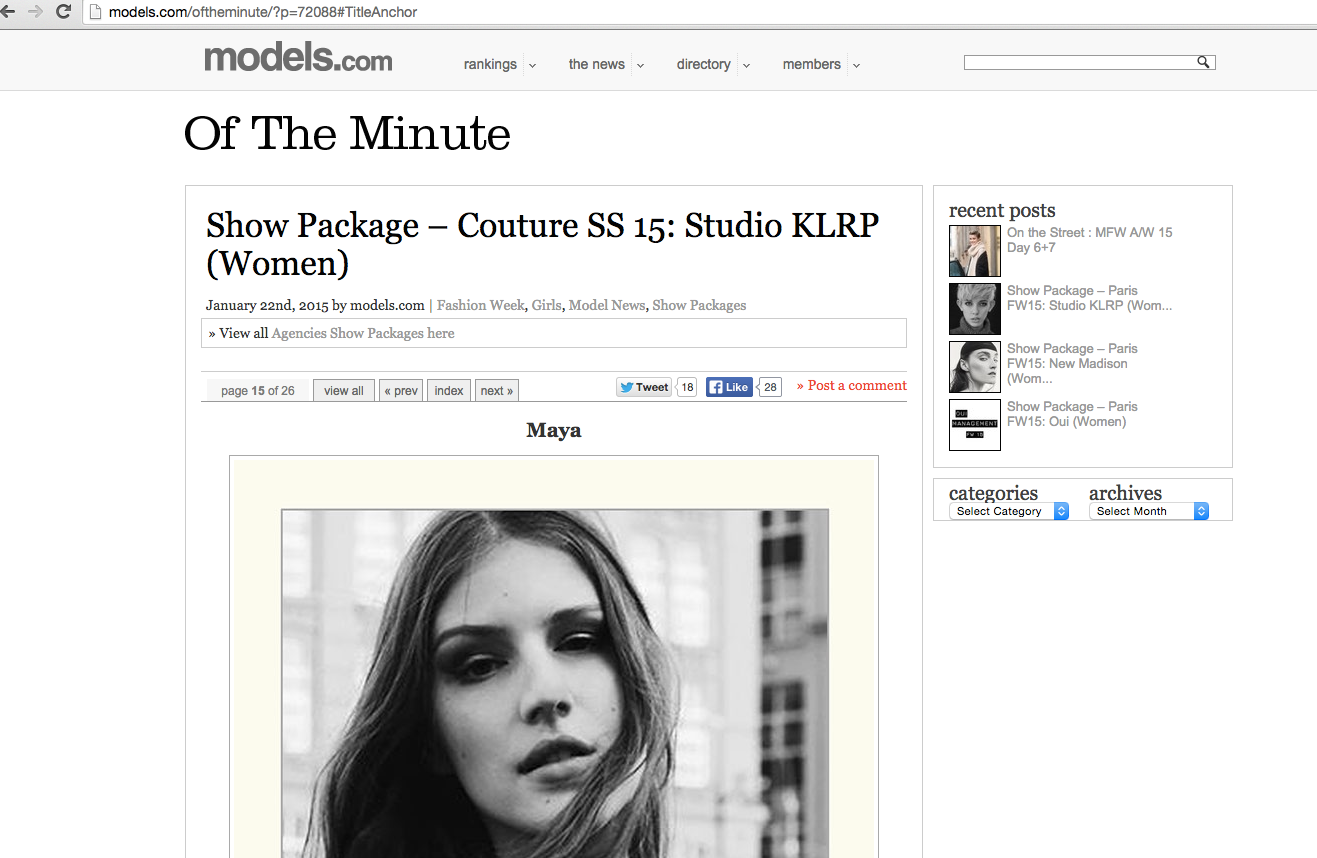Image resolution: width=1317 pixels, height=858 pixels.
Task: Click the view all button
Action: [x=344, y=390]
